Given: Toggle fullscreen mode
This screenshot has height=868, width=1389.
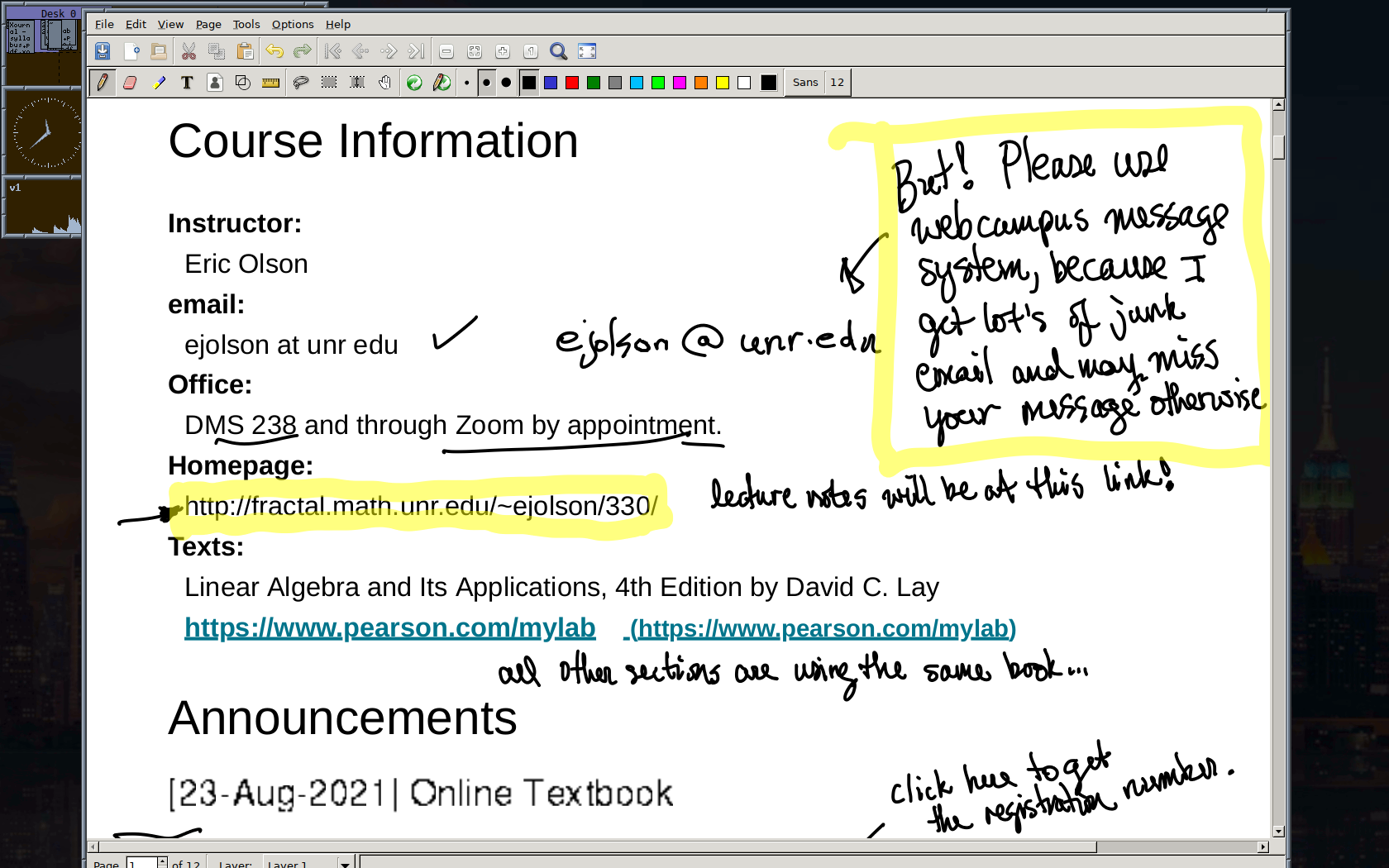Looking at the screenshot, I should [587, 51].
